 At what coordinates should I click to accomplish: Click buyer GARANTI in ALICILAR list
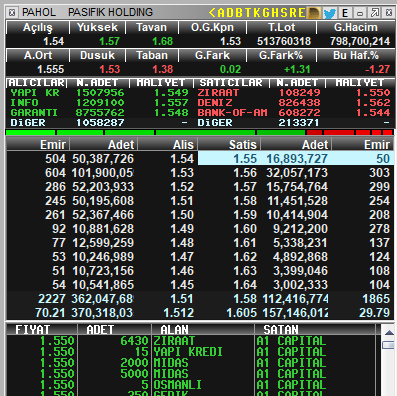[x=34, y=113]
